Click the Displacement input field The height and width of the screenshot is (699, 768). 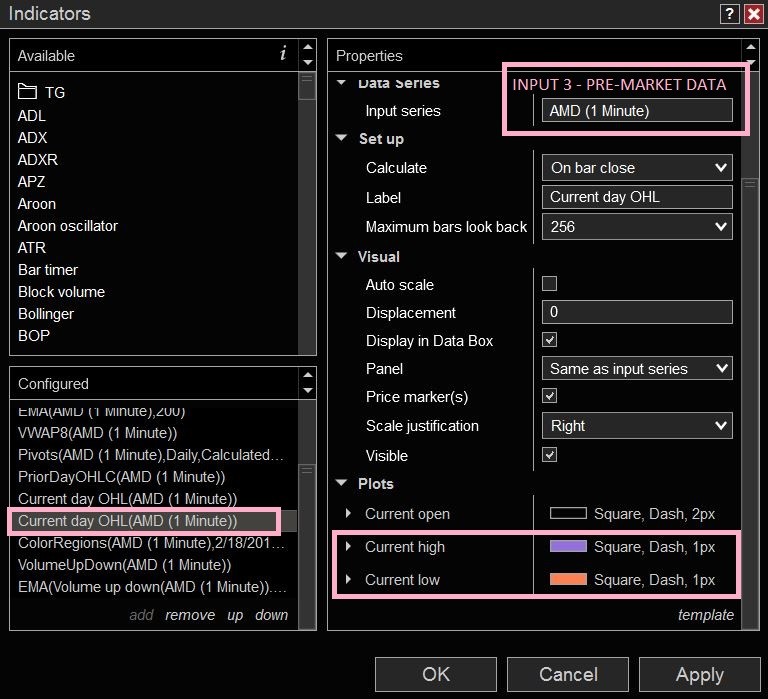[x=637, y=312]
